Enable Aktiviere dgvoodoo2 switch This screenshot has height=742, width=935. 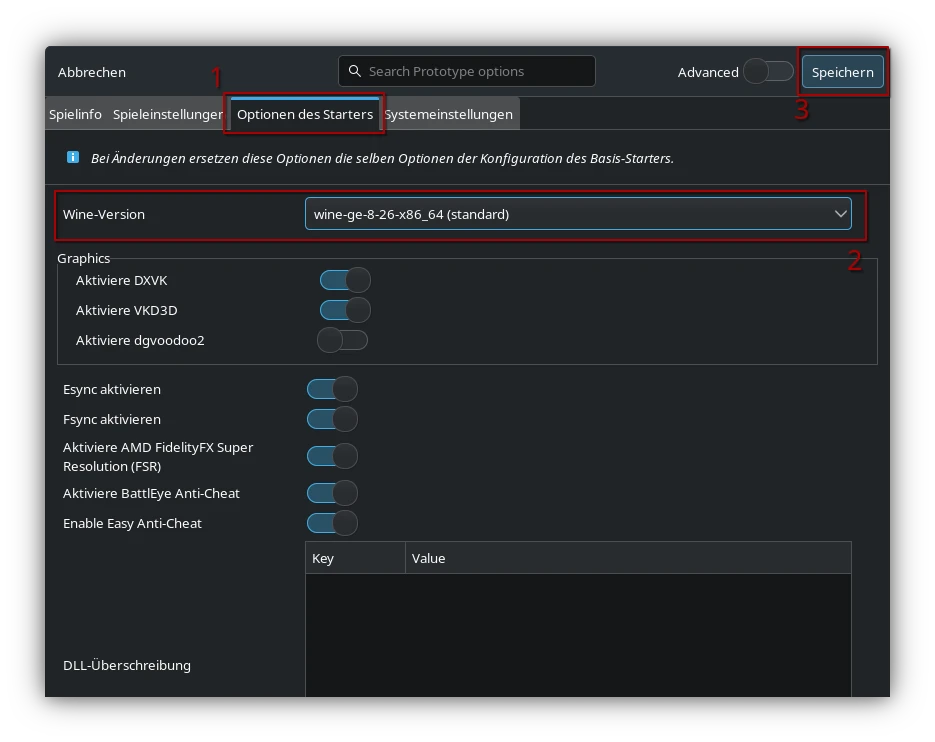point(343,340)
